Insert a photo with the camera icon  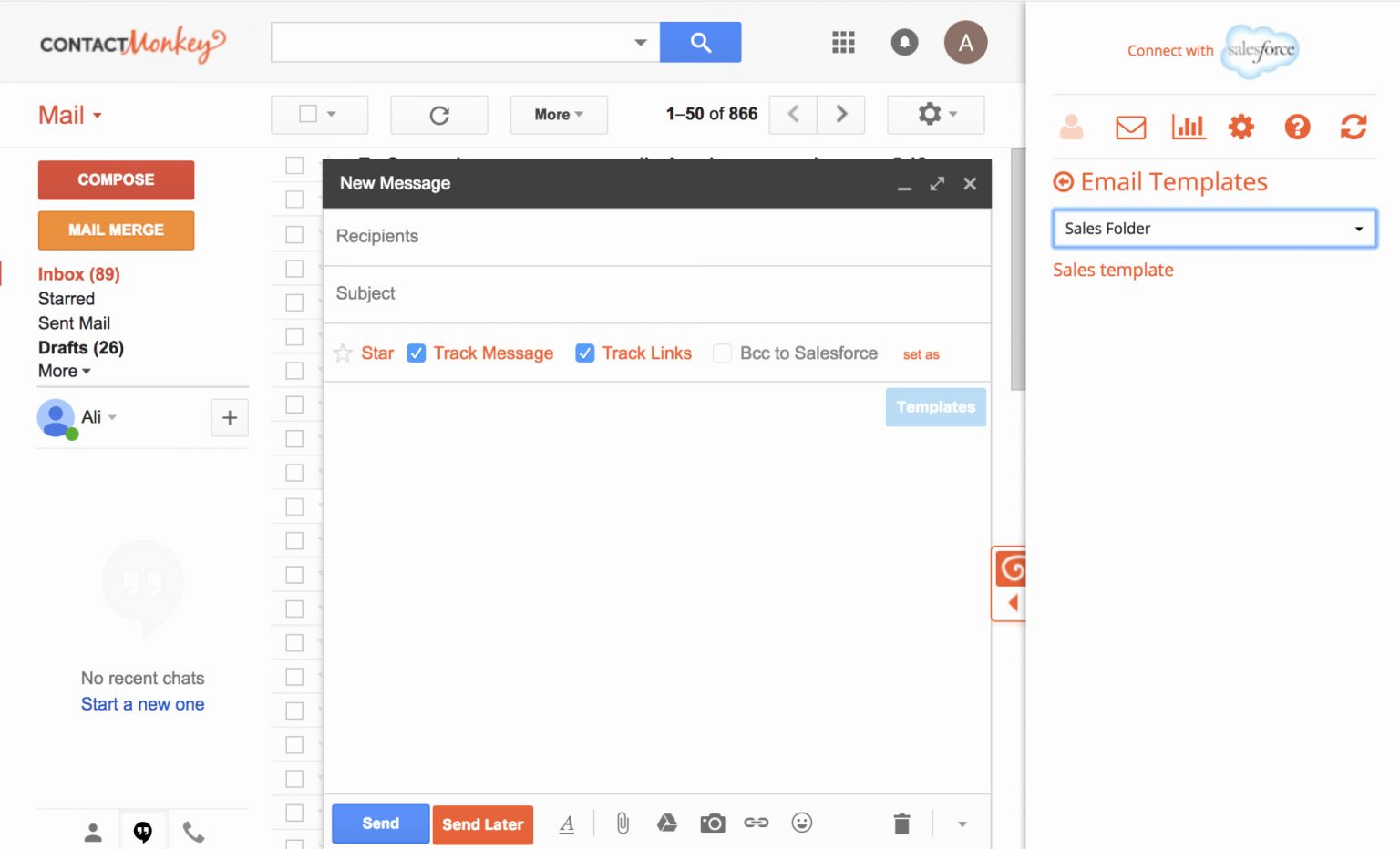click(712, 823)
